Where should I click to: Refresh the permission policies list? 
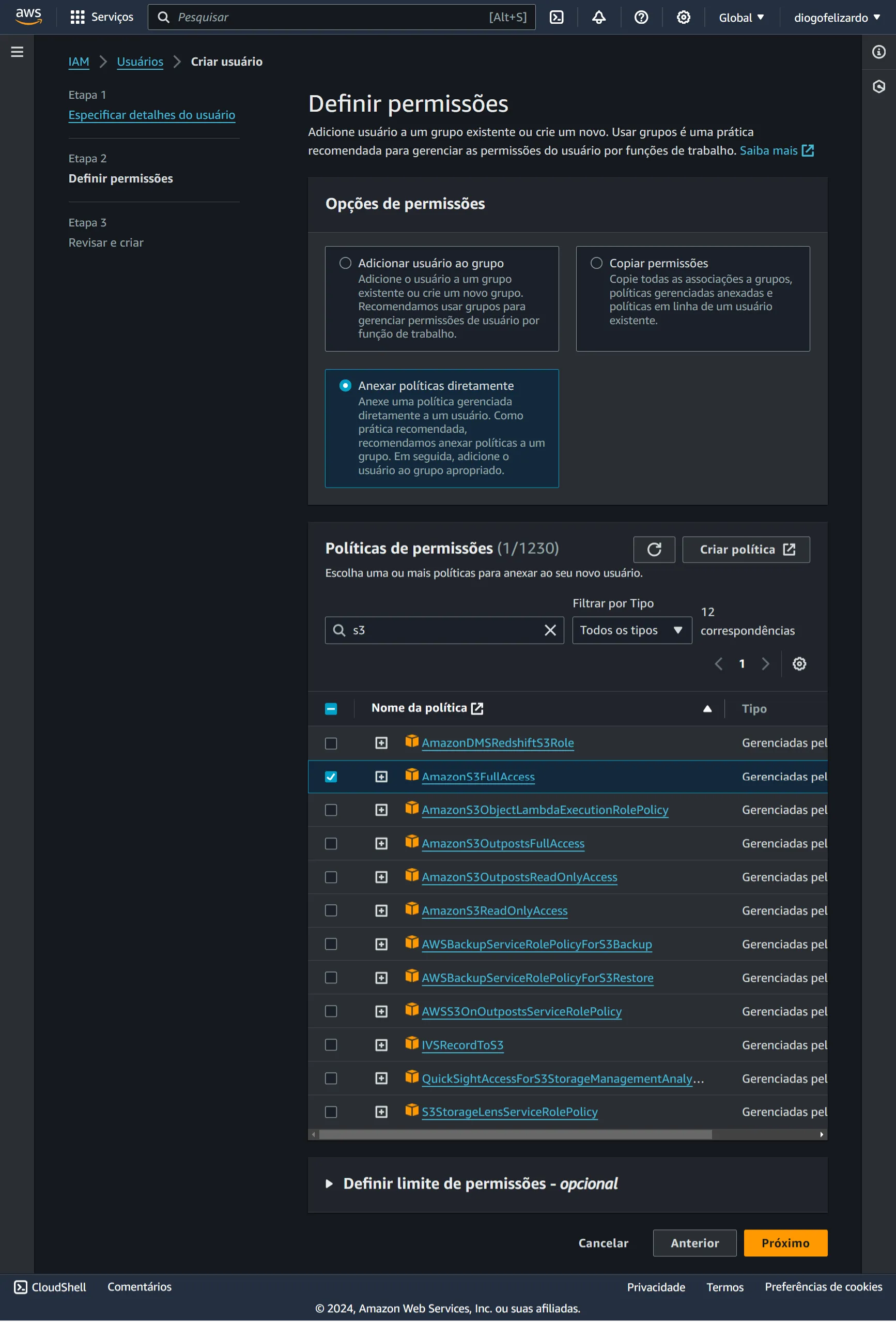coord(654,549)
